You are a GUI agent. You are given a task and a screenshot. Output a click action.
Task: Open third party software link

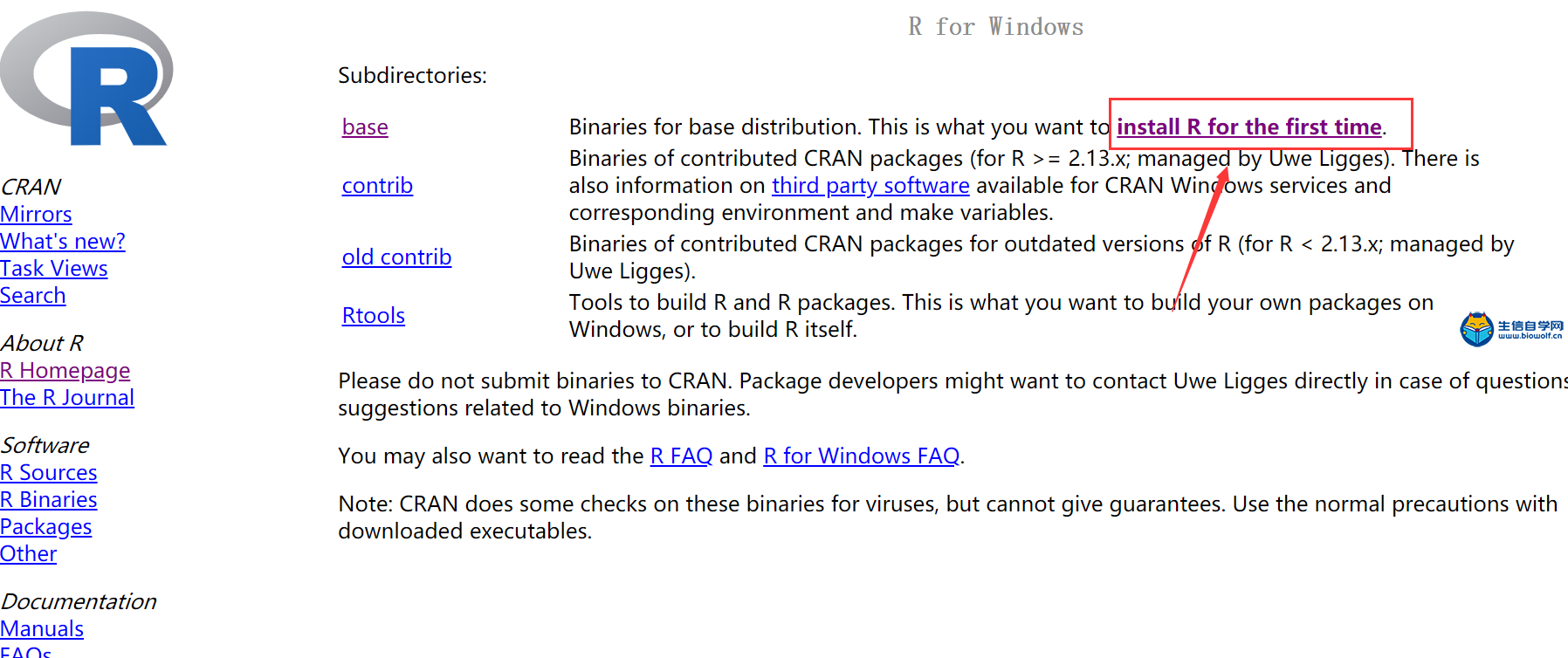pyautogui.click(x=870, y=186)
